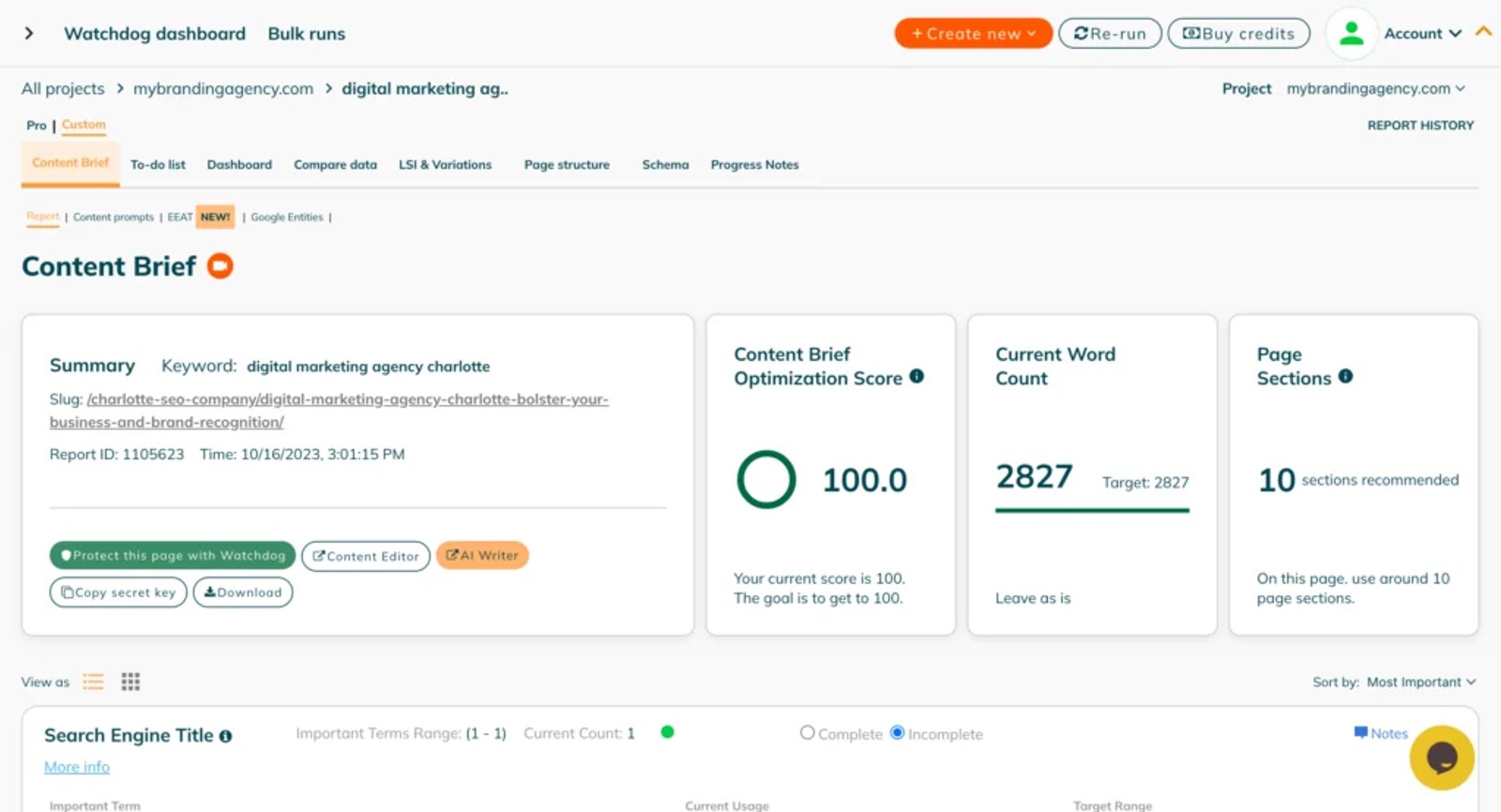Click the 2827 current word count value
The height and width of the screenshot is (812, 1501).
[1034, 476]
